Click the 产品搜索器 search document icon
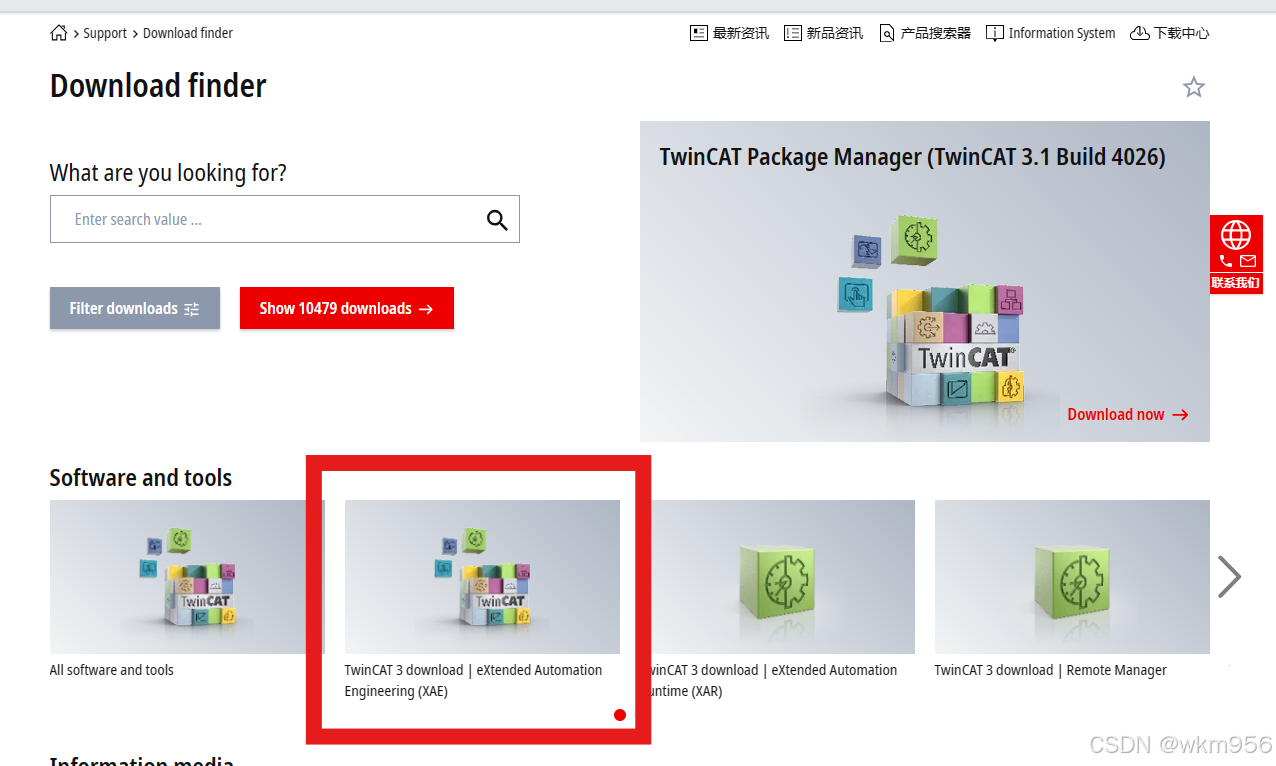Image resolution: width=1276 pixels, height=766 pixels. pos(887,33)
